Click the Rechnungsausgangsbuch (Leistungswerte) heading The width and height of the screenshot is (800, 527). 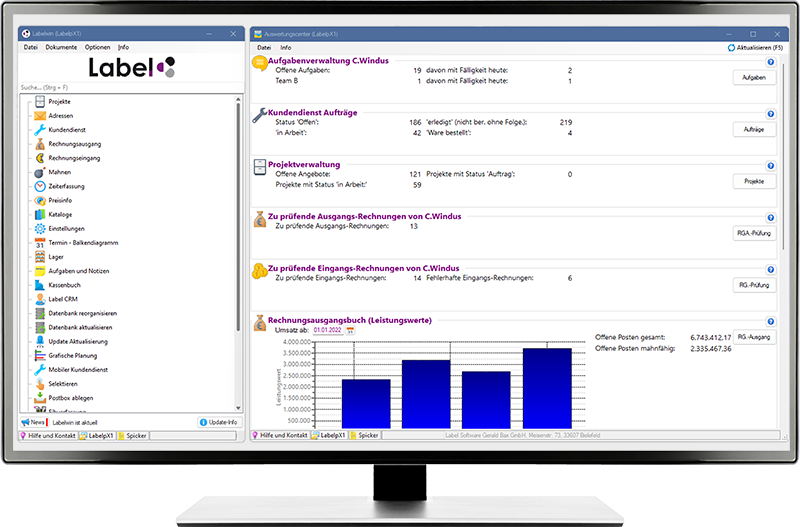[350, 320]
